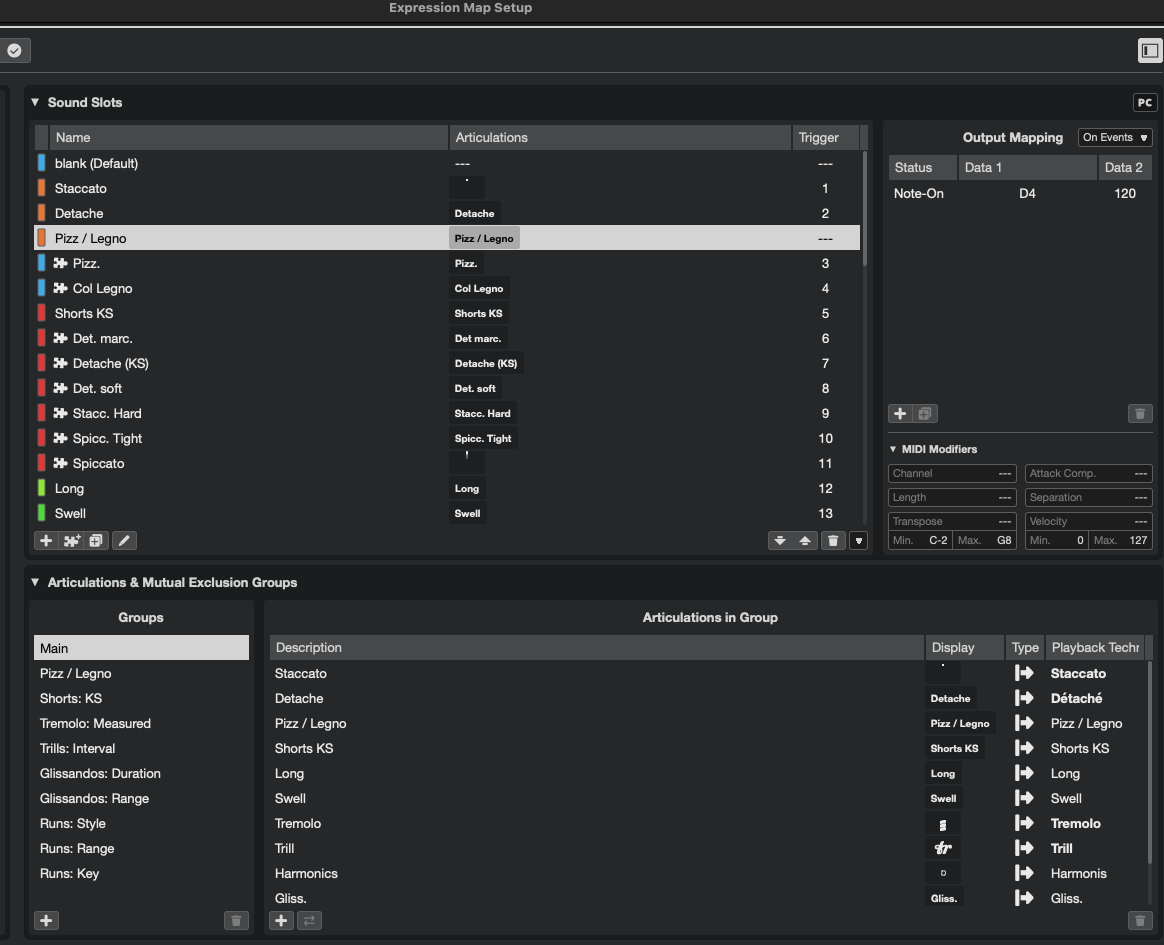Toggle the right side panel view
Screen dimensions: 1164x945
(x=1151, y=49)
